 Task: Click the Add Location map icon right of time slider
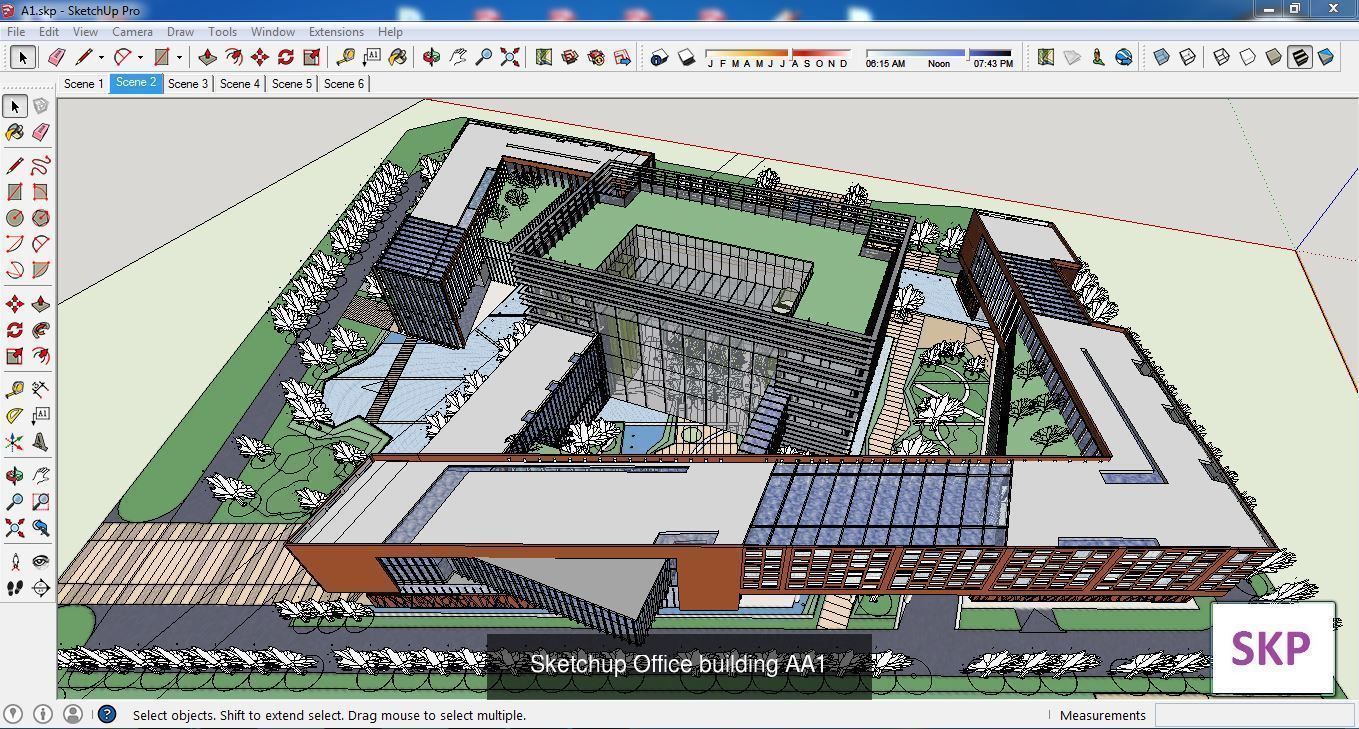point(1046,57)
